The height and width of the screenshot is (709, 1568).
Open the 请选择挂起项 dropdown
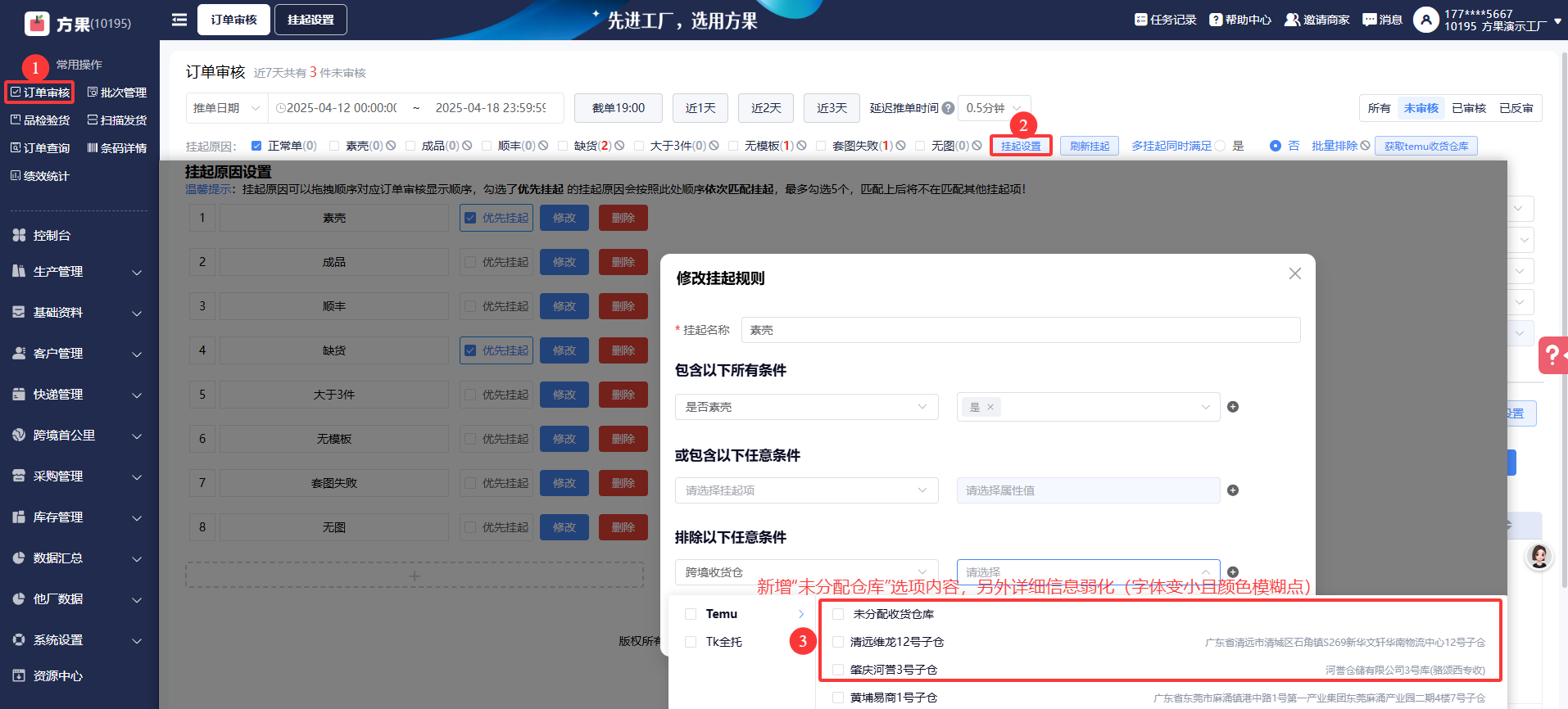point(807,490)
